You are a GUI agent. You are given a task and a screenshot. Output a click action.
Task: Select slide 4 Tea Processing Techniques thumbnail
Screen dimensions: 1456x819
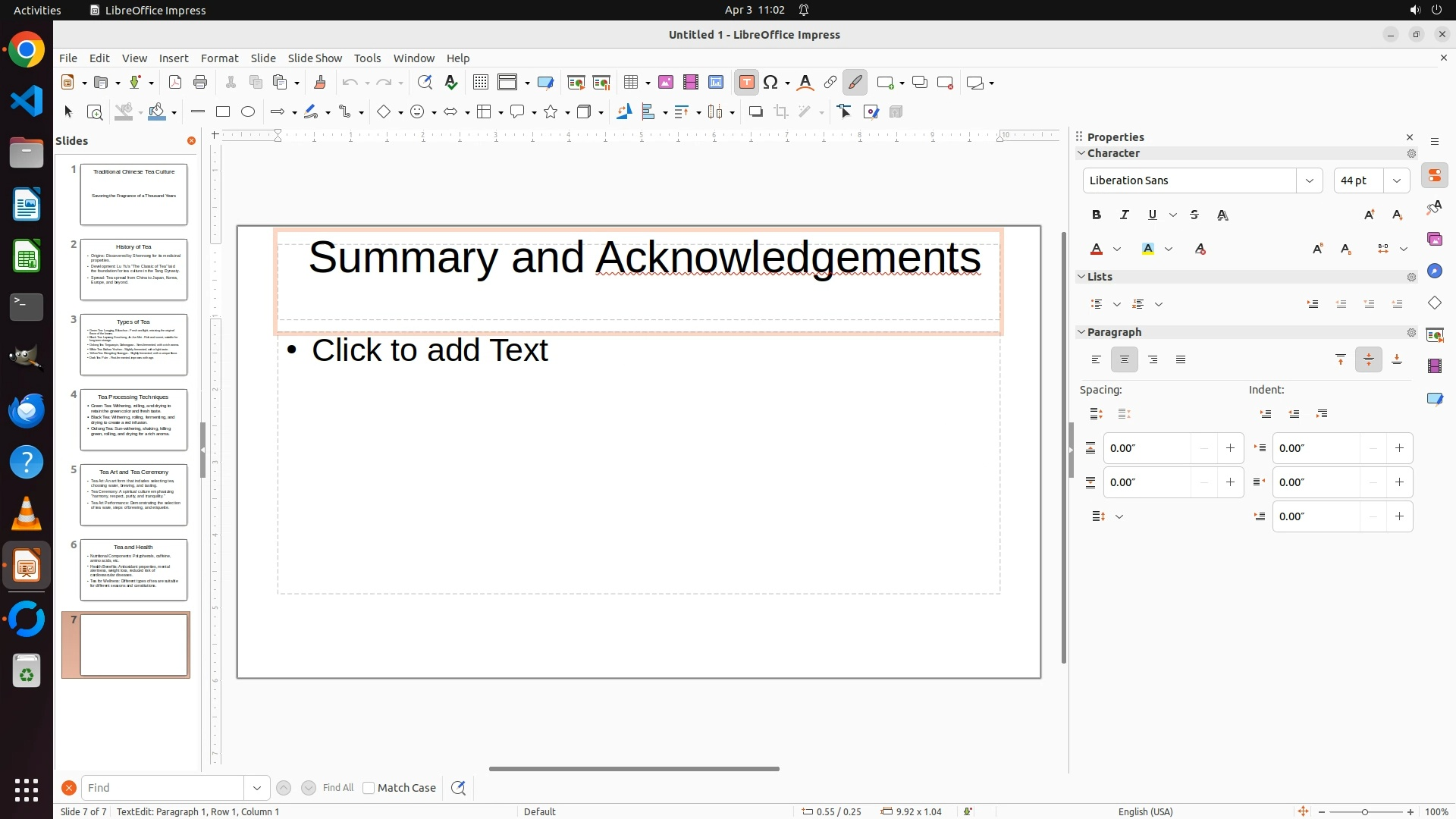(133, 420)
